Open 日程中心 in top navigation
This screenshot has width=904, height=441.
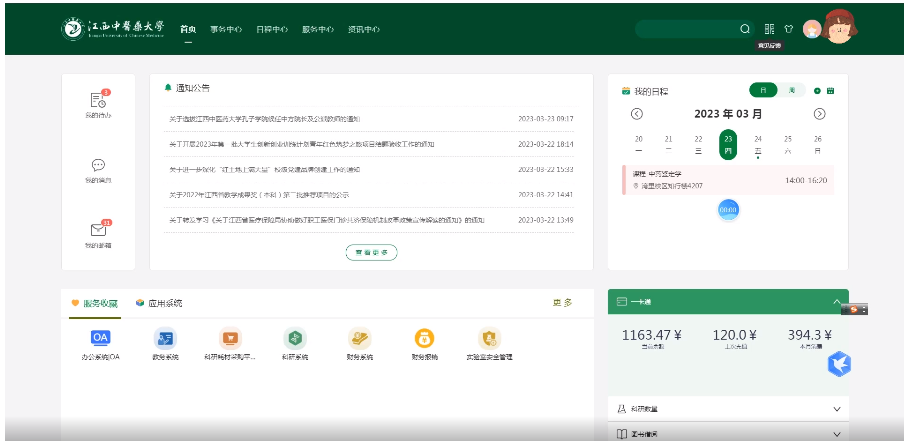[272, 29]
